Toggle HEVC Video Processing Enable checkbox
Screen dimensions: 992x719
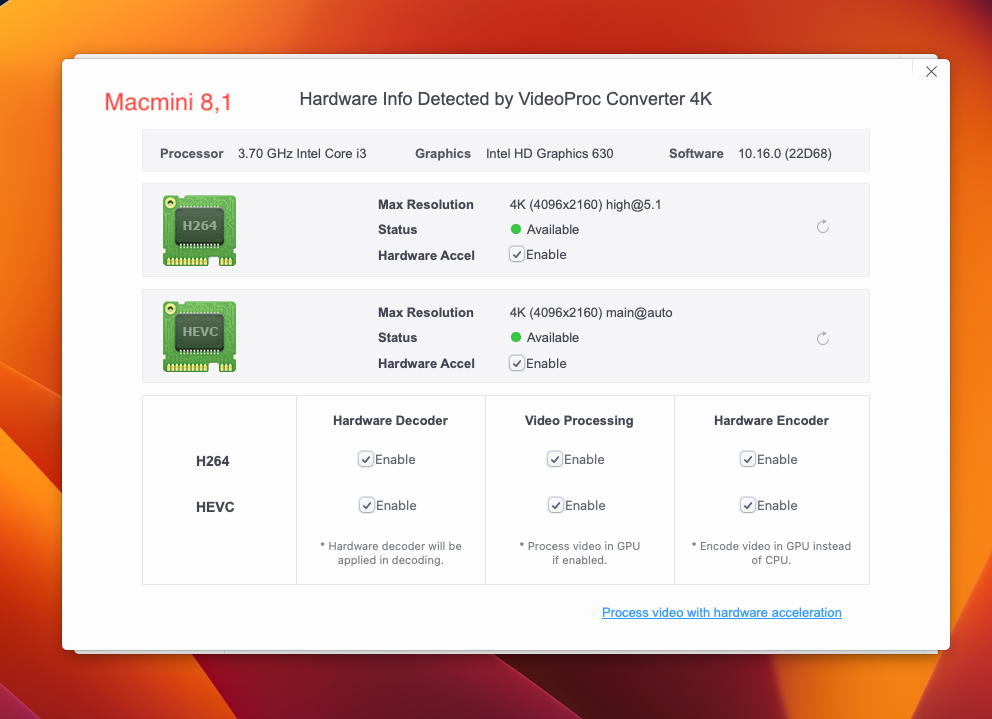(x=555, y=505)
